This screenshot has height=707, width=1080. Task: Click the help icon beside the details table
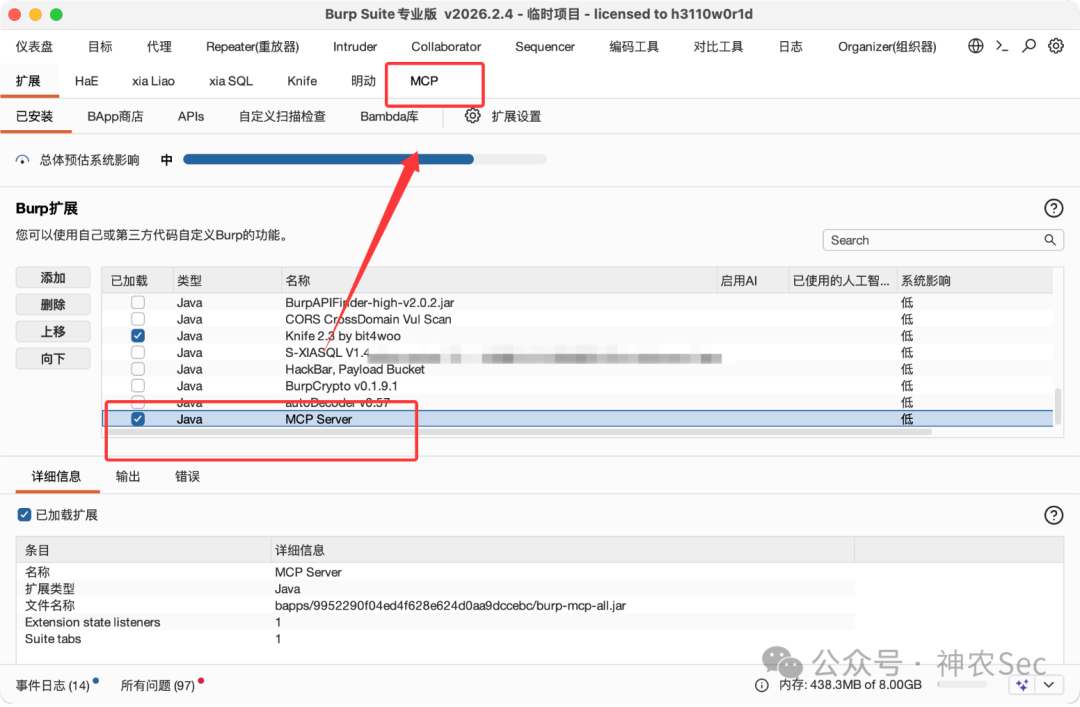(x=1053, y=515)
